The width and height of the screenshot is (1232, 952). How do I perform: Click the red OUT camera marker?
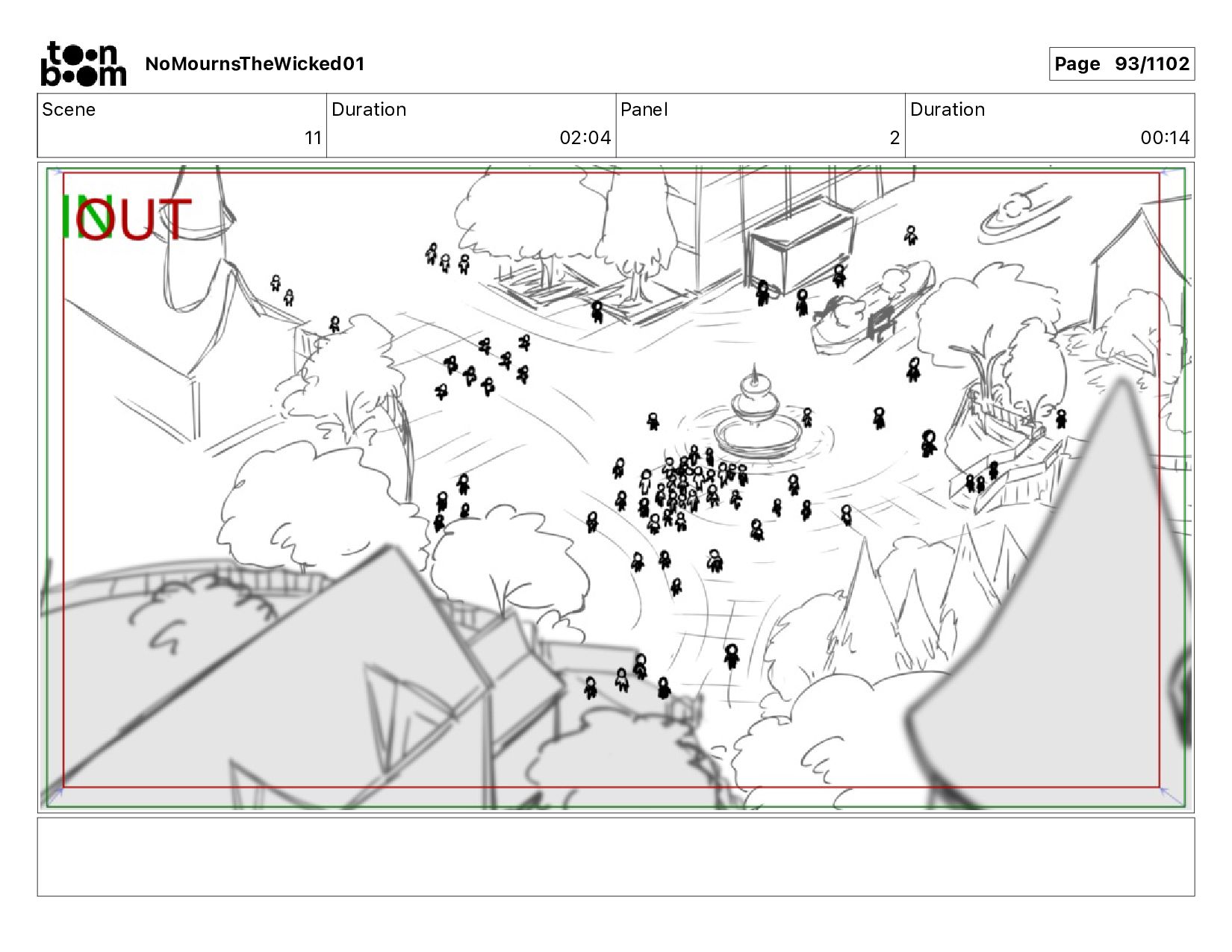click(x=133, y=219)
